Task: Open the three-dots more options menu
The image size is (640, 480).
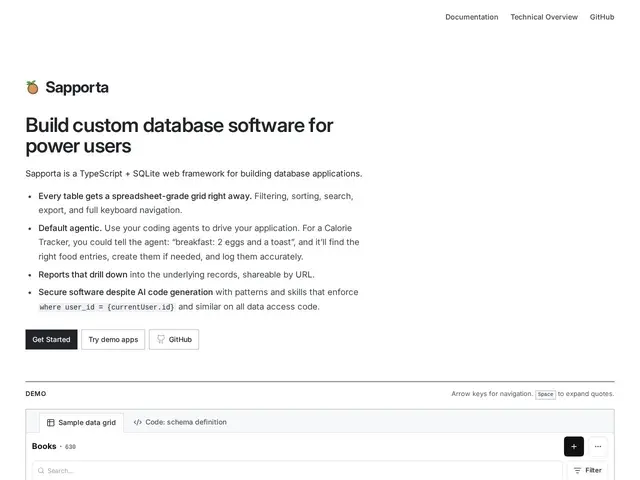Action: pos(598,447)
